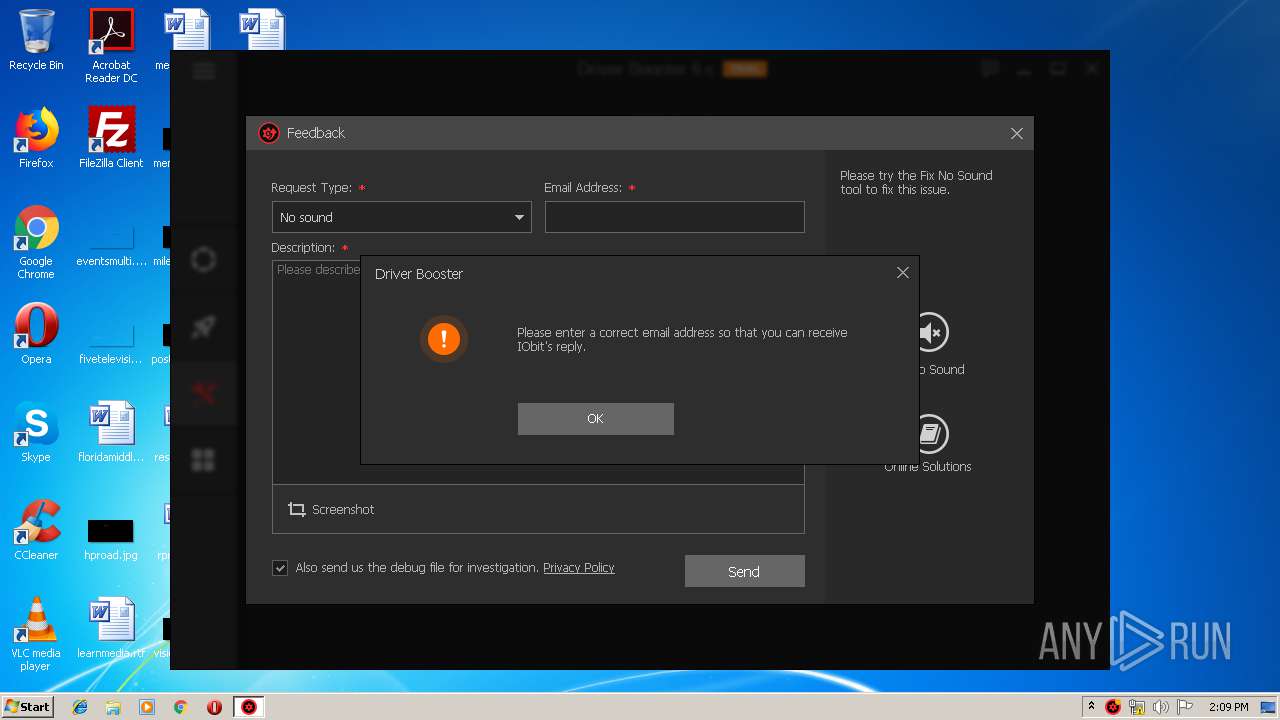The width and height of the screenshot is (1280, 720).
Task: Open the Action Center flag icon
Action: click(1185, 707)
